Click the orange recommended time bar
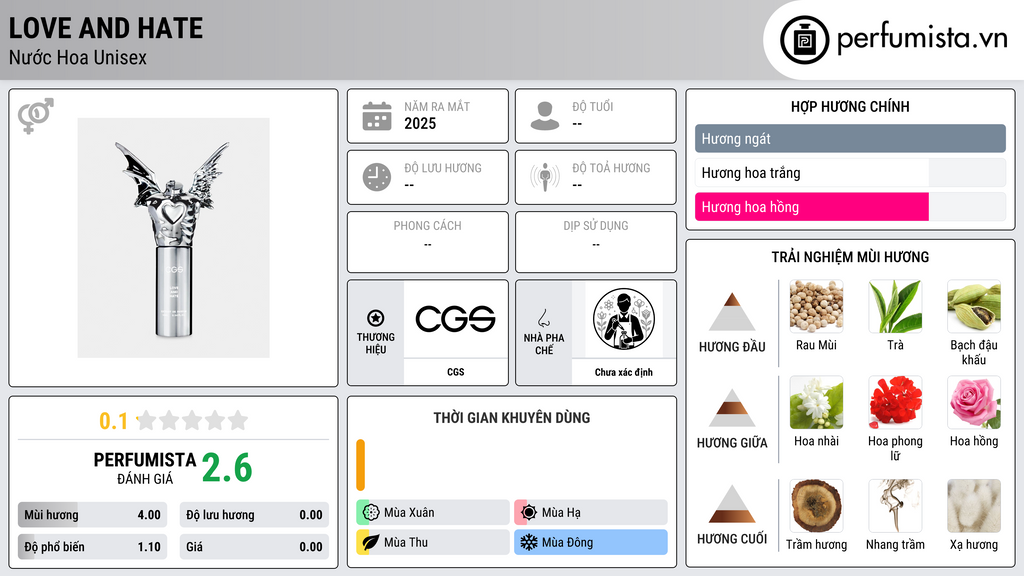1024x576 pixels. 360,465
